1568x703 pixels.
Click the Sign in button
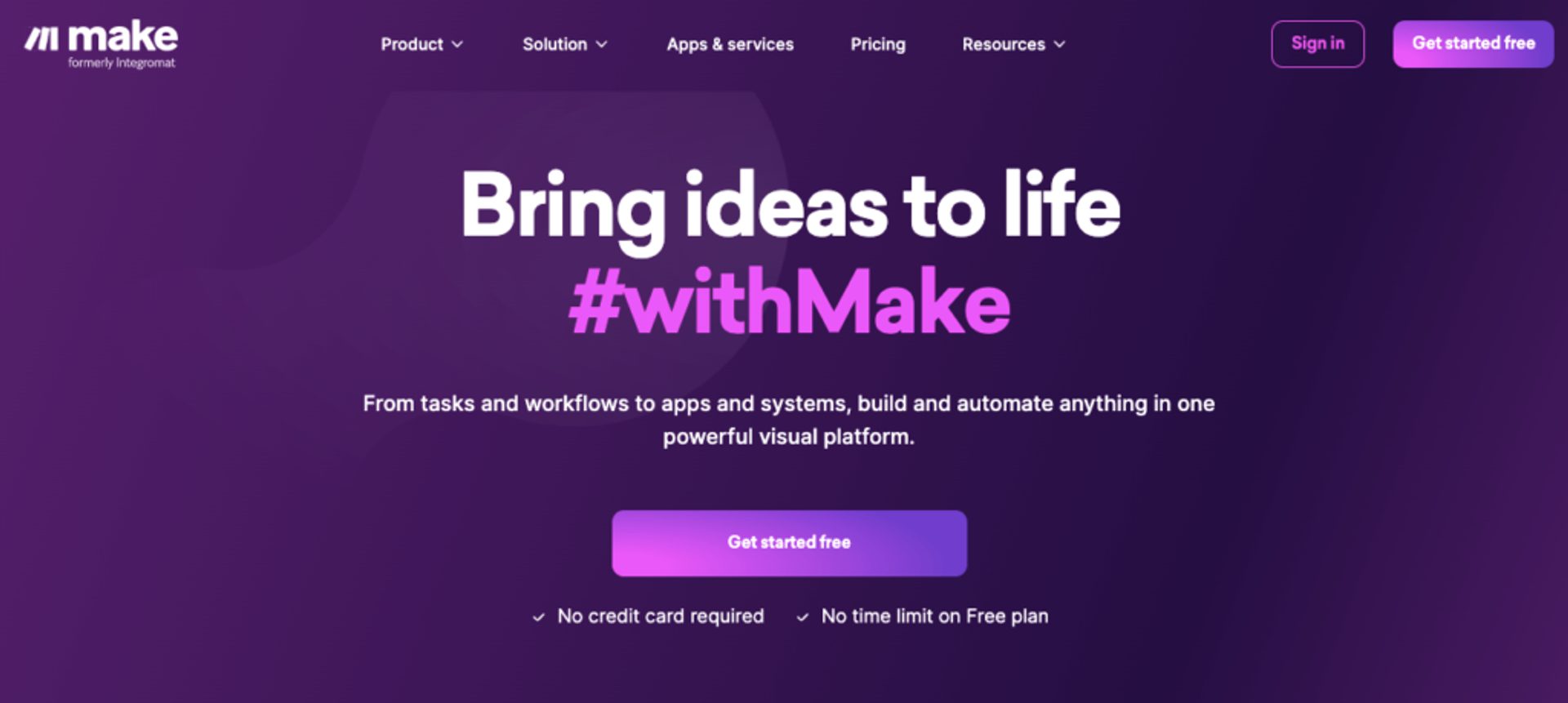coord(1317,43)
